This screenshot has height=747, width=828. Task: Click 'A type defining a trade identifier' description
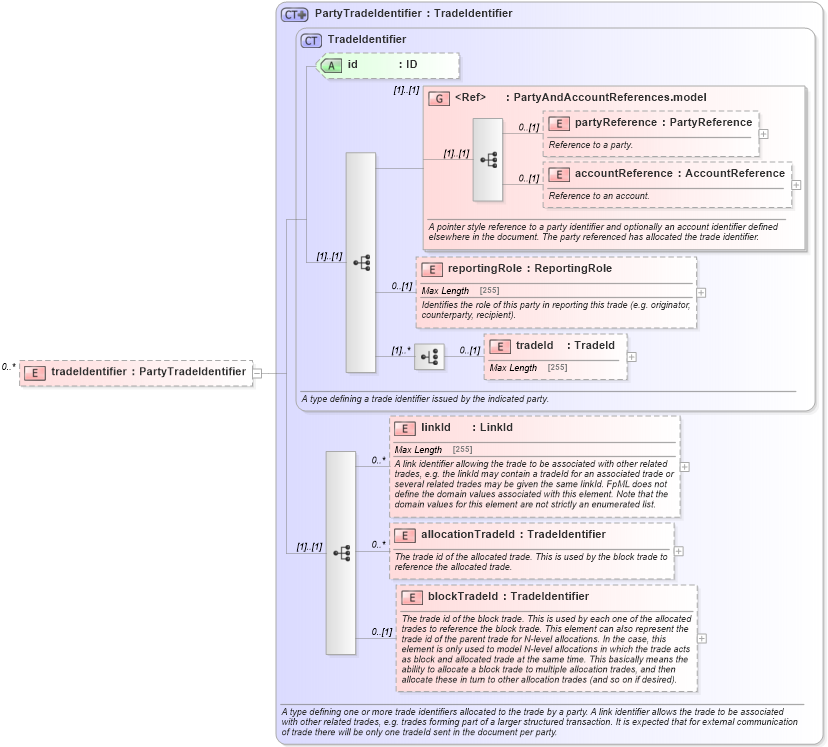click(425, 399)
